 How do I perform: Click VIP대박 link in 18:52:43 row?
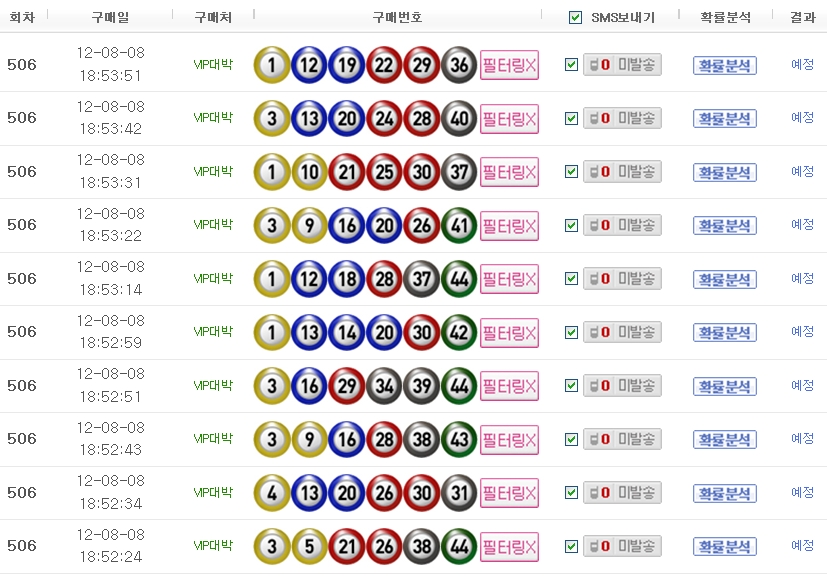tap(213, 438)
